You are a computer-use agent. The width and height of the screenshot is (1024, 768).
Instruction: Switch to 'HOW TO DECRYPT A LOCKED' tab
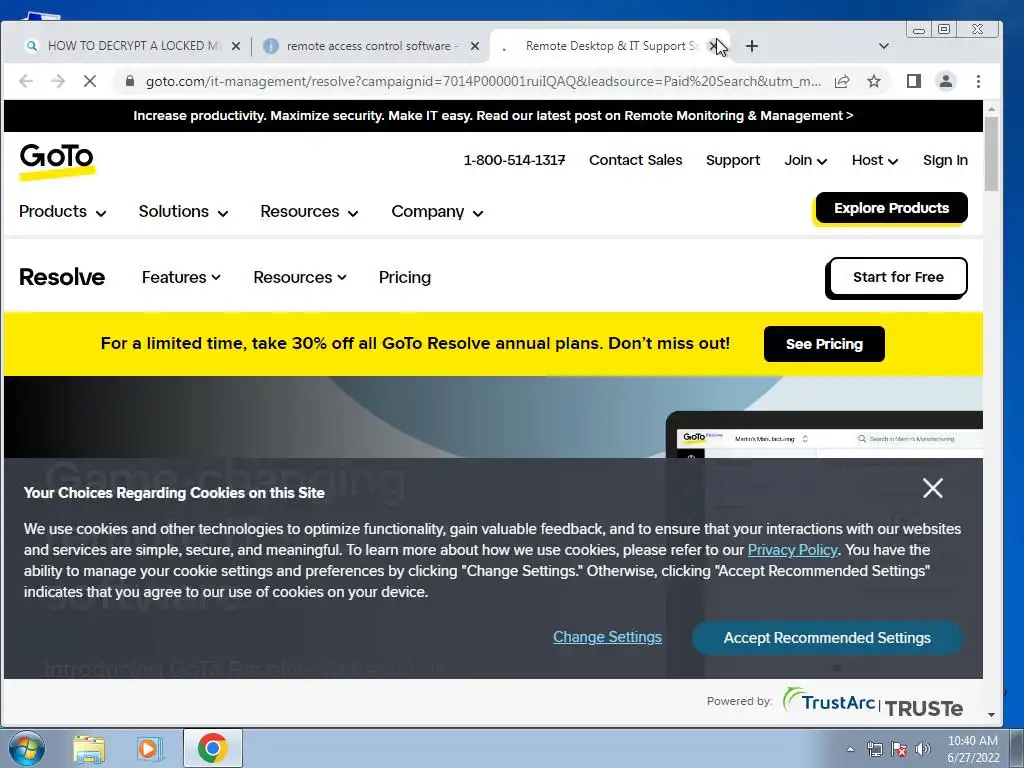point(134,46)
